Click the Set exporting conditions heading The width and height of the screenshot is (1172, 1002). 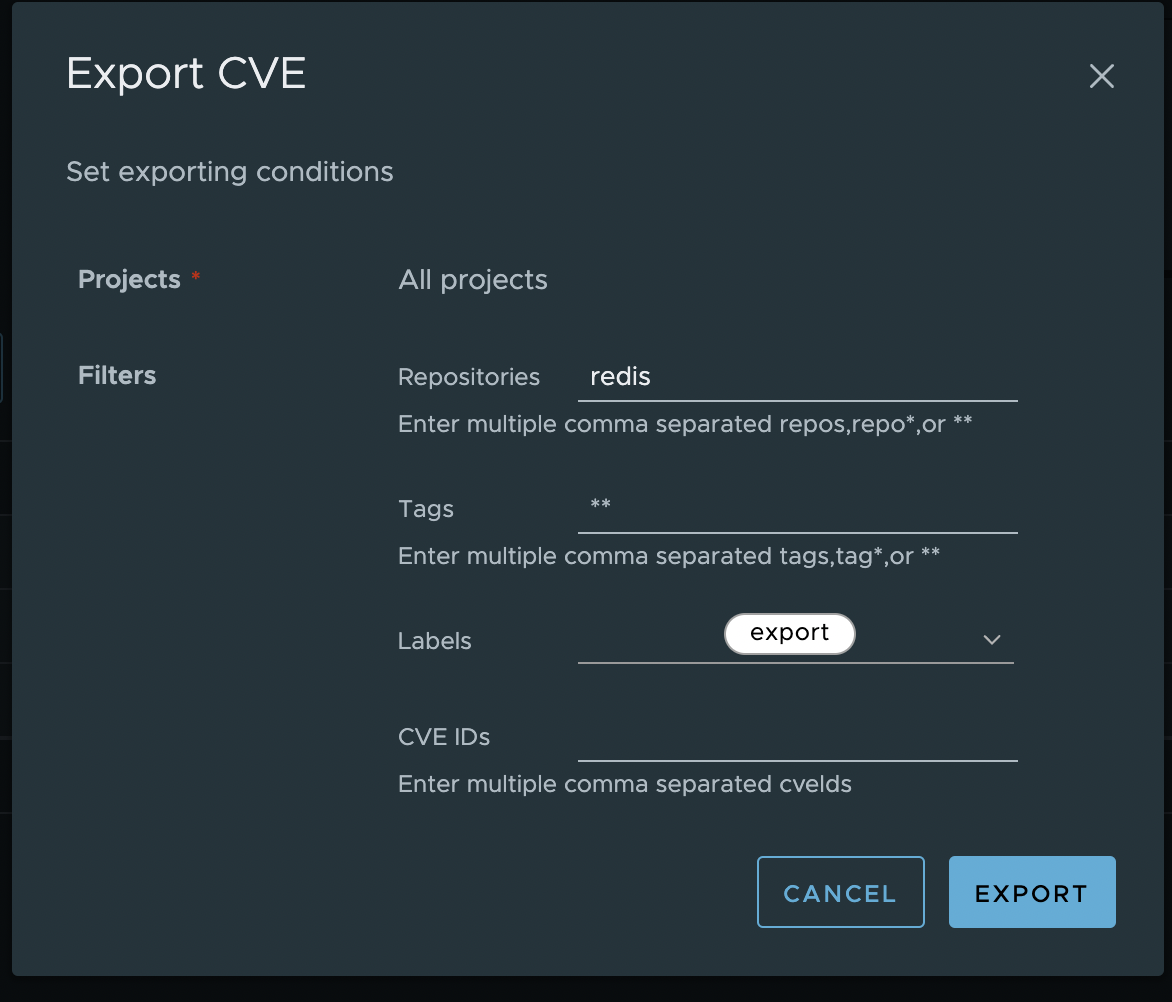coord(229,171)
